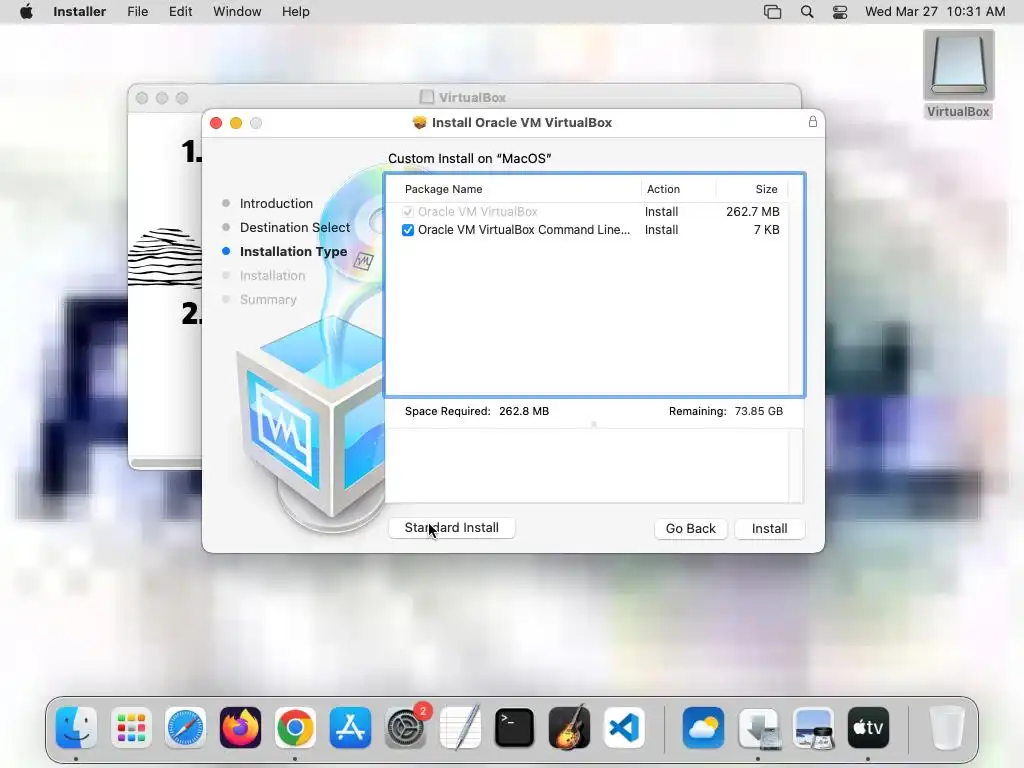The height and width of the screenshot is (768, 1024).
Task: Click the 262.7 MB size value
Action: tap(752, 212)
